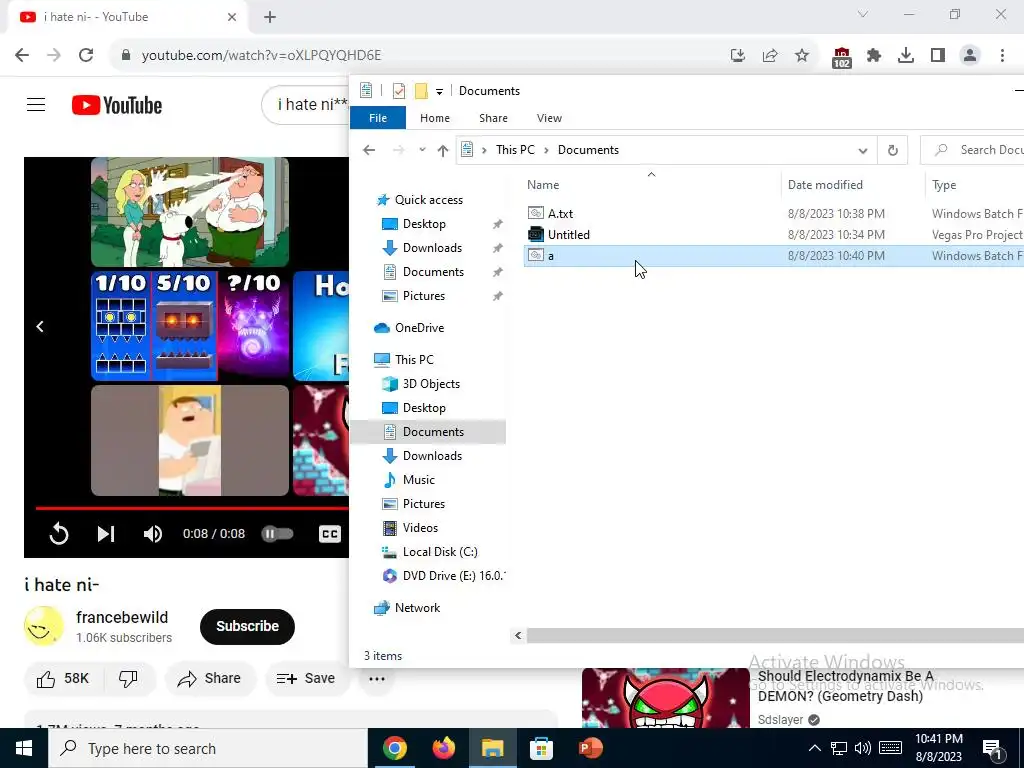The width and height of the screenshot is (1024, 768).
Task: Toggle closed captions CC button
Action: click(330, 534)
